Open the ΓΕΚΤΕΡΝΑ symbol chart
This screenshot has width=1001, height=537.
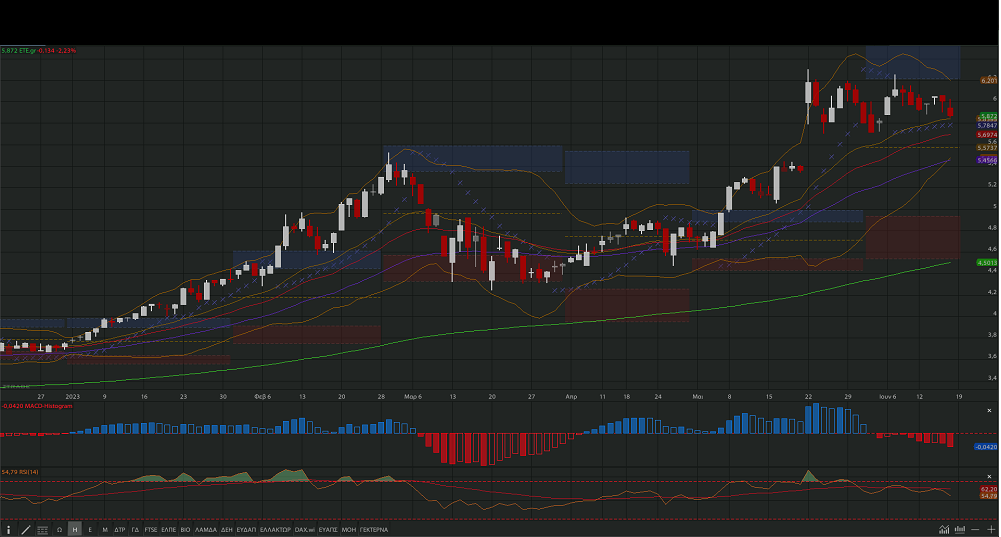[x=373, y=529]
